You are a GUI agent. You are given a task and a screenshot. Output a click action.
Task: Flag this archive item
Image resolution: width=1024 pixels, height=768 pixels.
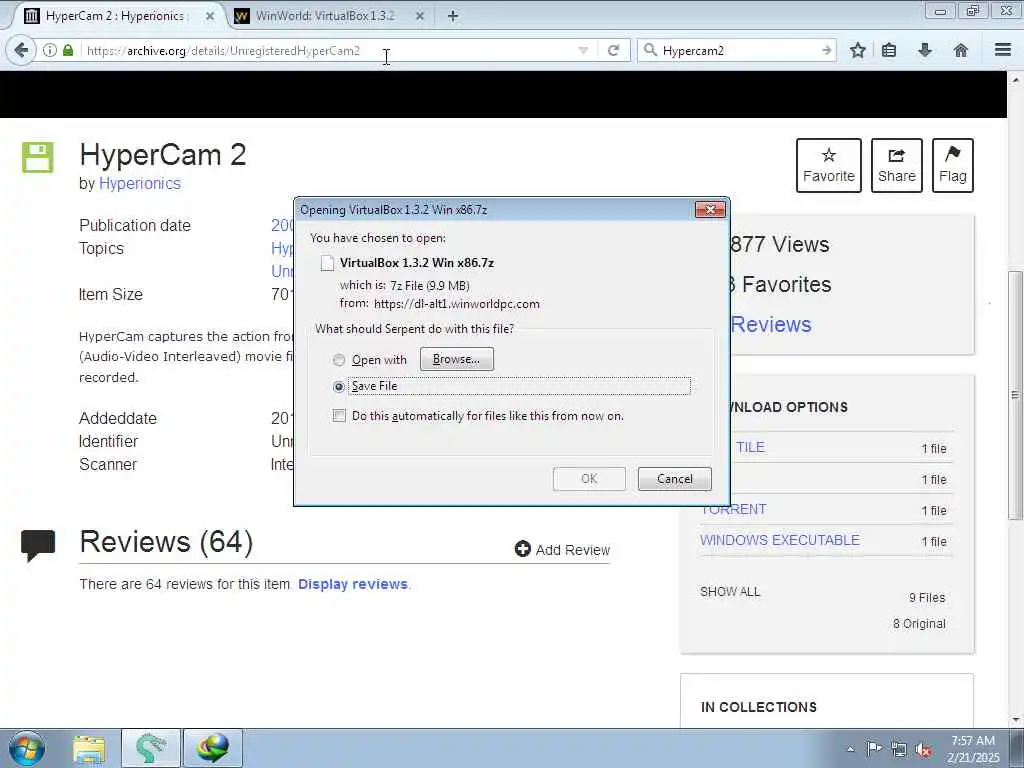point(953,165)
